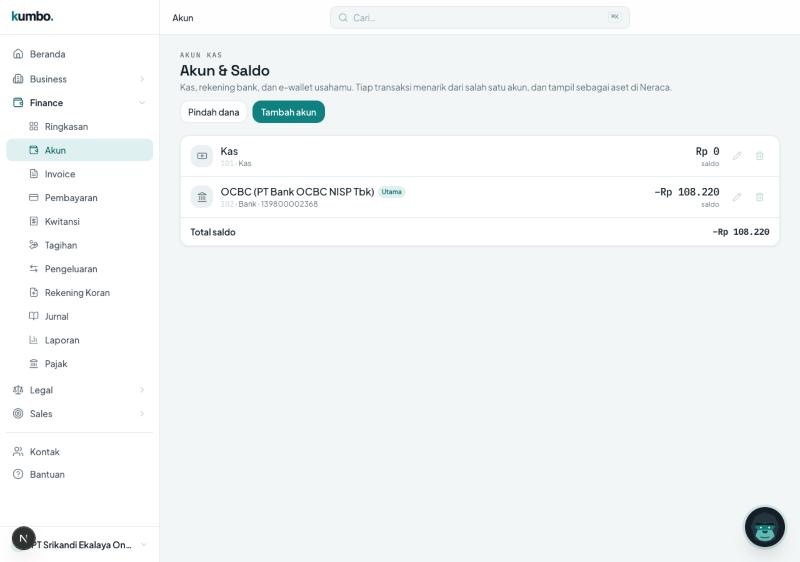Click OCBC balance -Rp 108.220
Image resolution: width=800 pixels, height=562 pixels.
[x=687, y=192]
